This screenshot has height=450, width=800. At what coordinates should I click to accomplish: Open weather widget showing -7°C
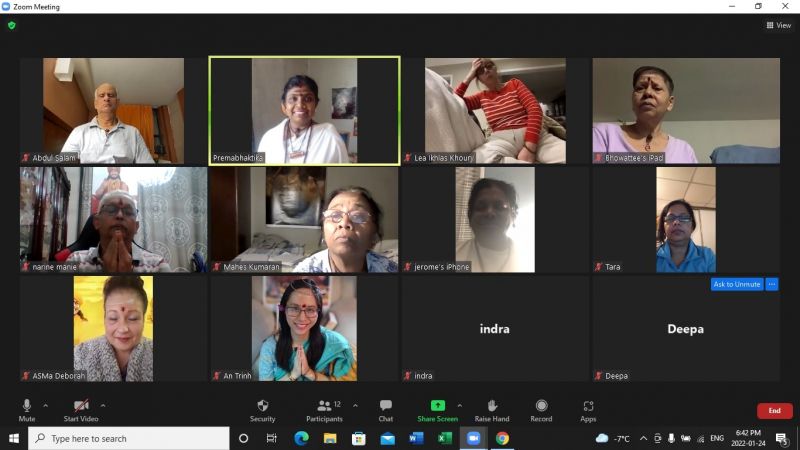click(x=613, y=438)
